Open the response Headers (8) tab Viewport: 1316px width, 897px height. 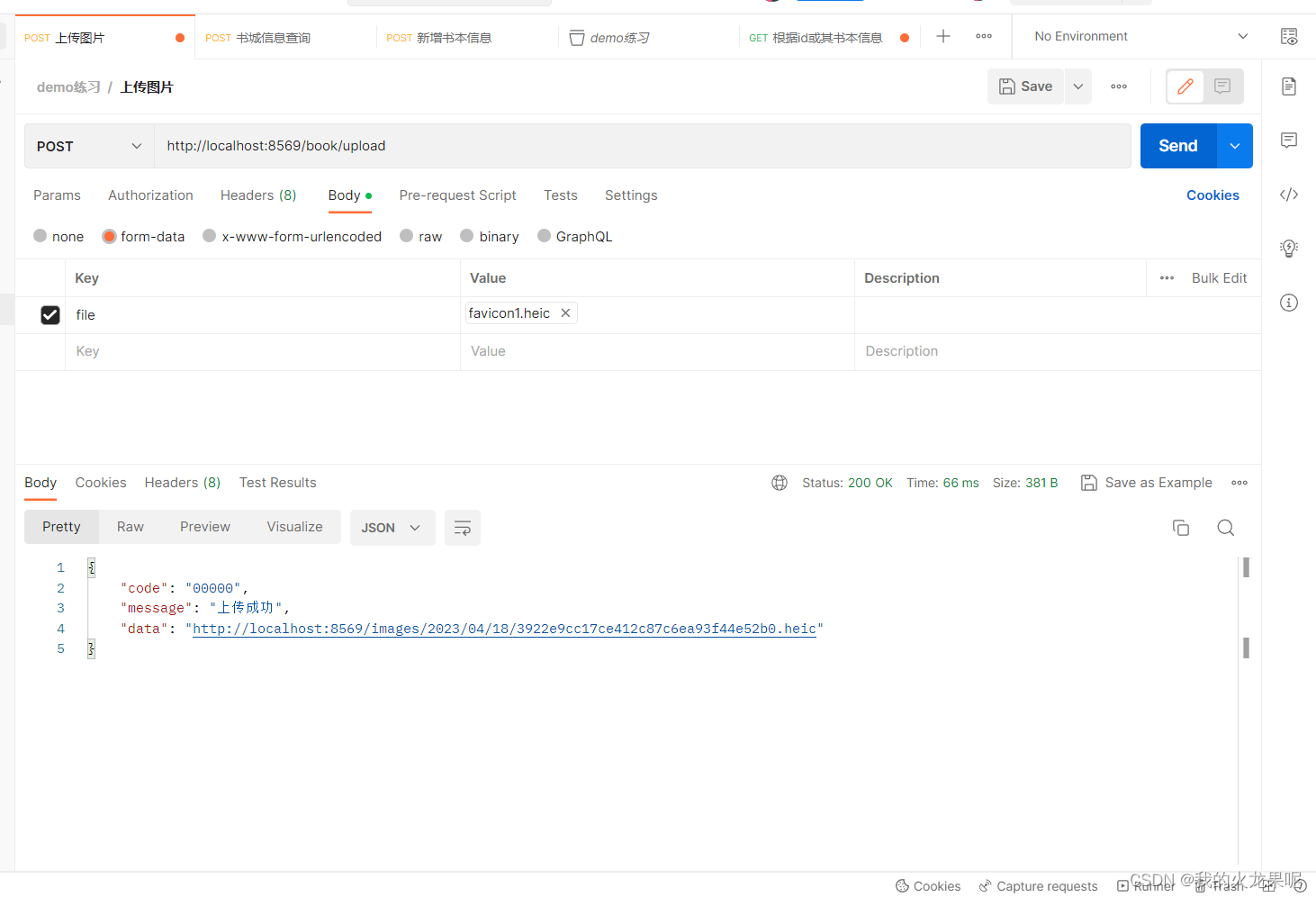(183, 483)
